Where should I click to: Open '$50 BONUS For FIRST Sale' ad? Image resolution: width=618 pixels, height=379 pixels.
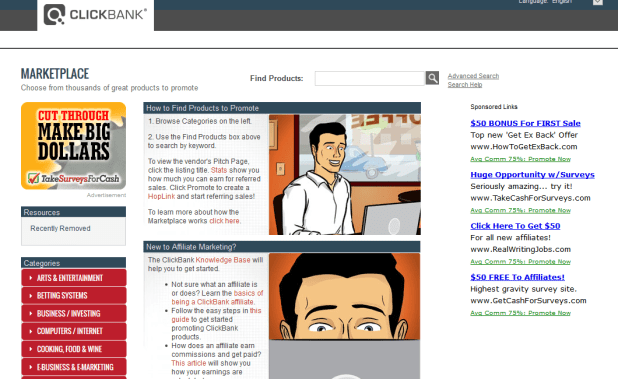tap(525, 123)
